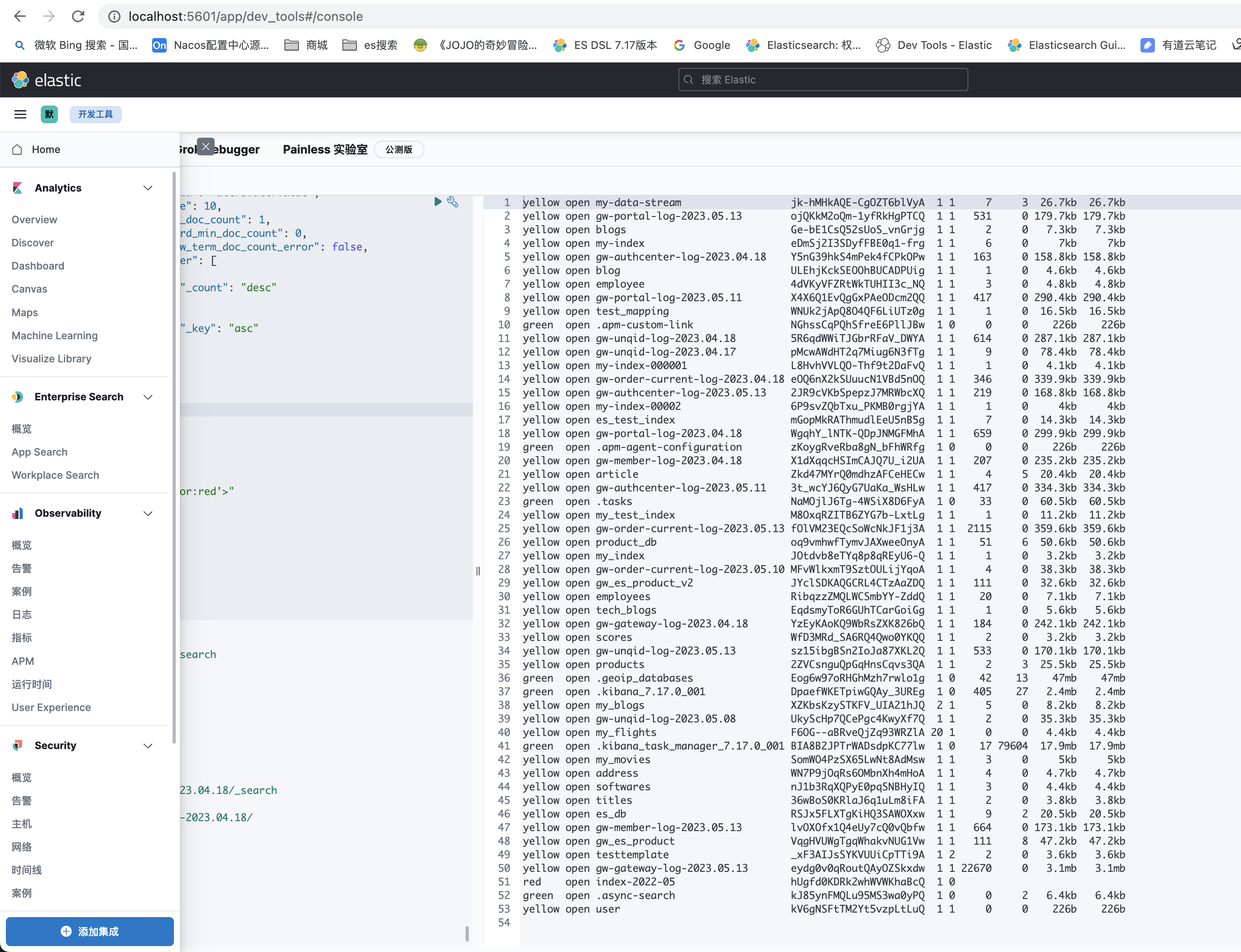Collapse the Observability section chevron
This screenshot has height=952, width=1241.
[148, 514]
